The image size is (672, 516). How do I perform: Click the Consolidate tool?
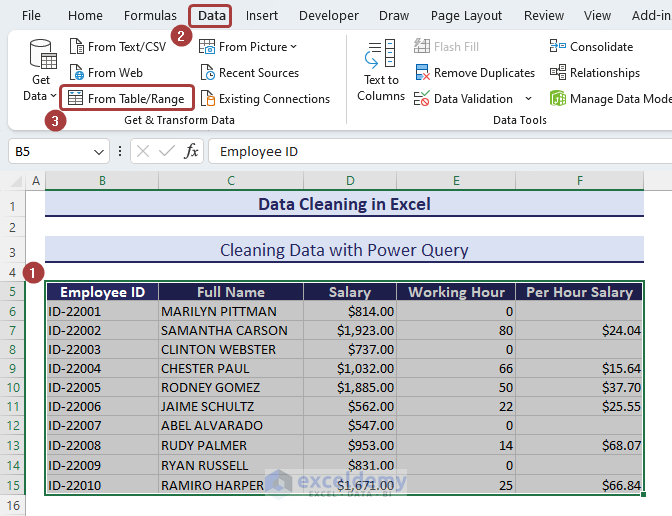[591, 46]
